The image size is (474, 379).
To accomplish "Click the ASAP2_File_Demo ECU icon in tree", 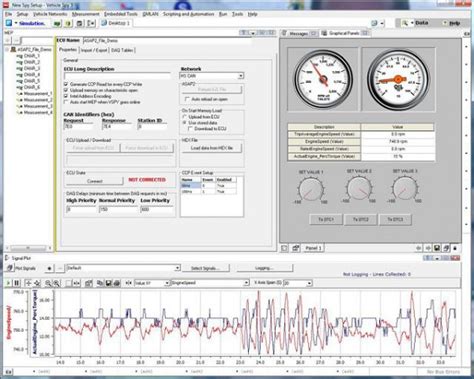I will coord(13,49).
